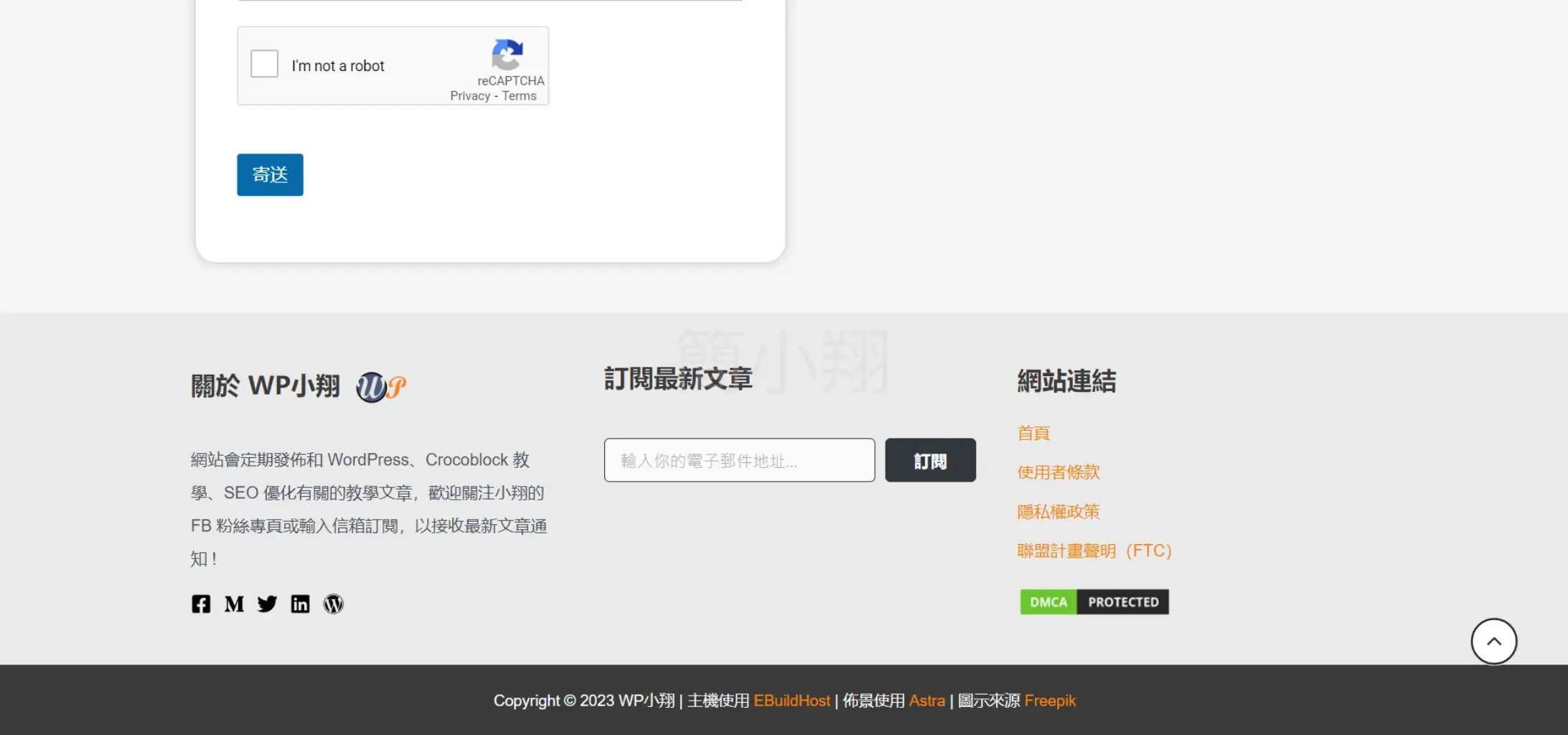
Task: Click the 訂閱 subscribe button
Action: tap(930, 460)
